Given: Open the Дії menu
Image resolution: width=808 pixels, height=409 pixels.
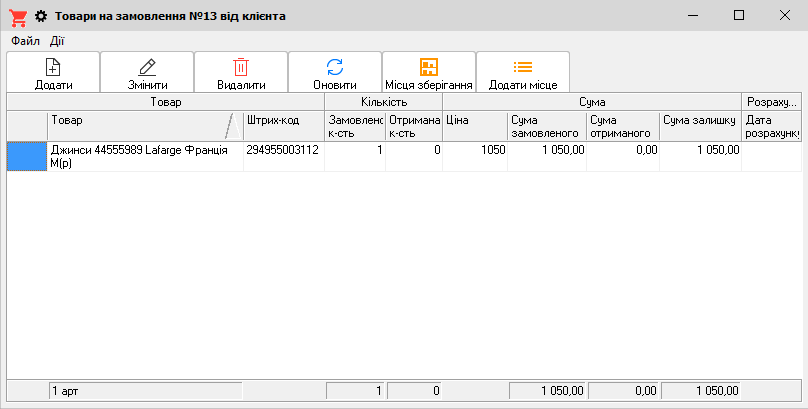Looking at the screenshot, I should (x=57, y=41).
